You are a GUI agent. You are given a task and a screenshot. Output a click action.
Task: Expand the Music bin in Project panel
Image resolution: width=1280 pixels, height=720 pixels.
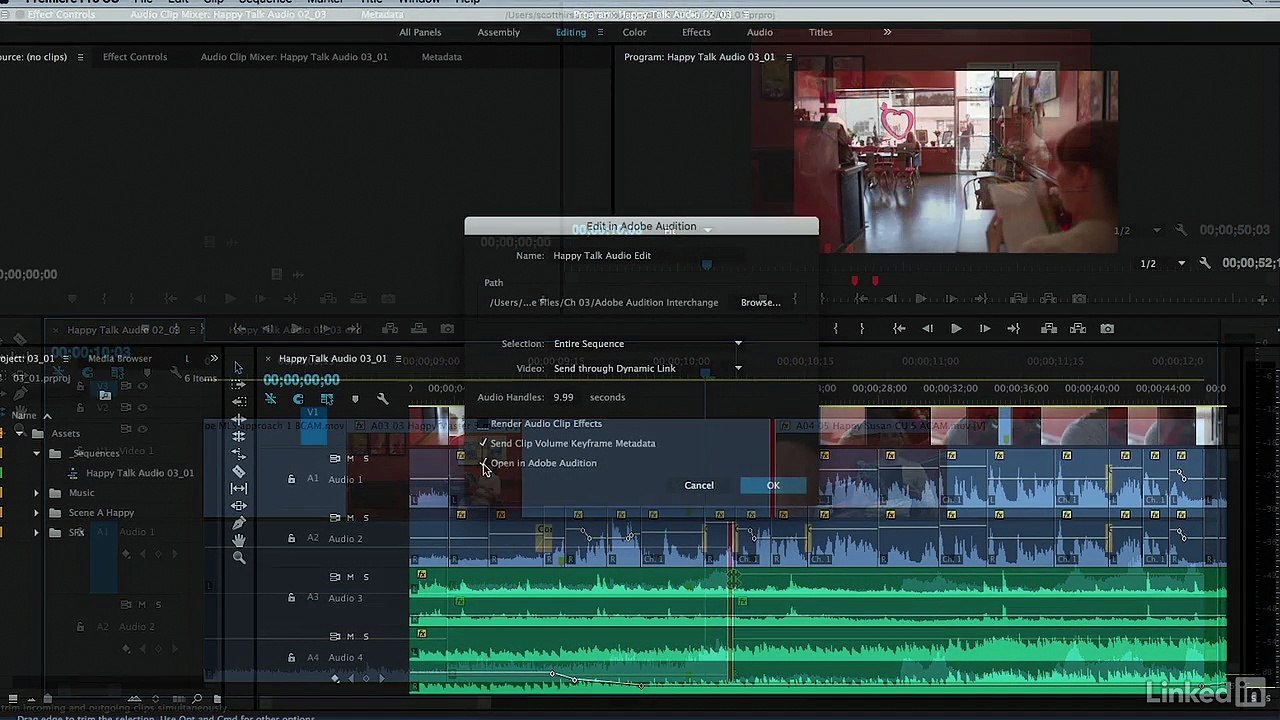pos(37,493)
